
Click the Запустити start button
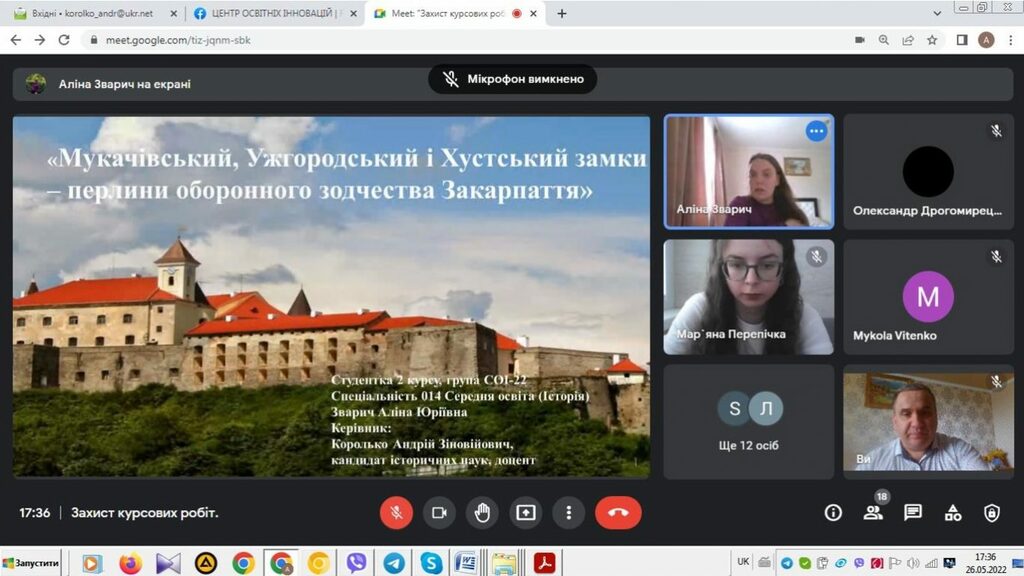coord(30,563)
